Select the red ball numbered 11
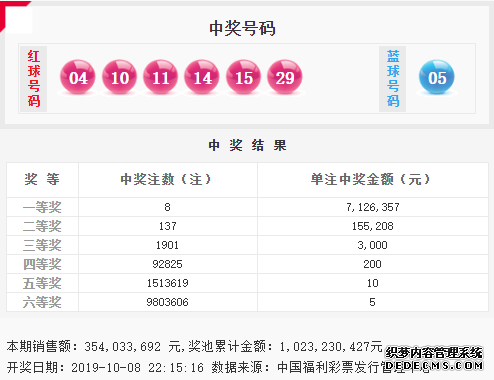Viewport: 494px width, 380px height. (161, 77)
